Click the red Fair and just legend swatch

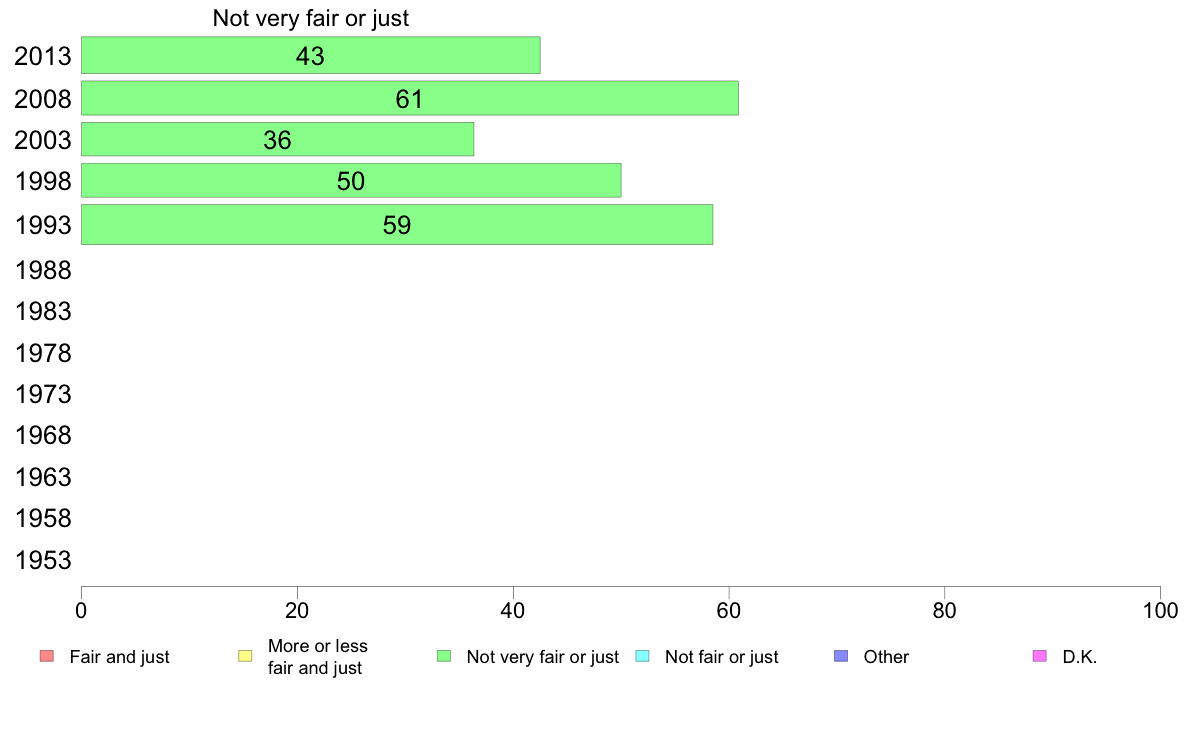47,656
